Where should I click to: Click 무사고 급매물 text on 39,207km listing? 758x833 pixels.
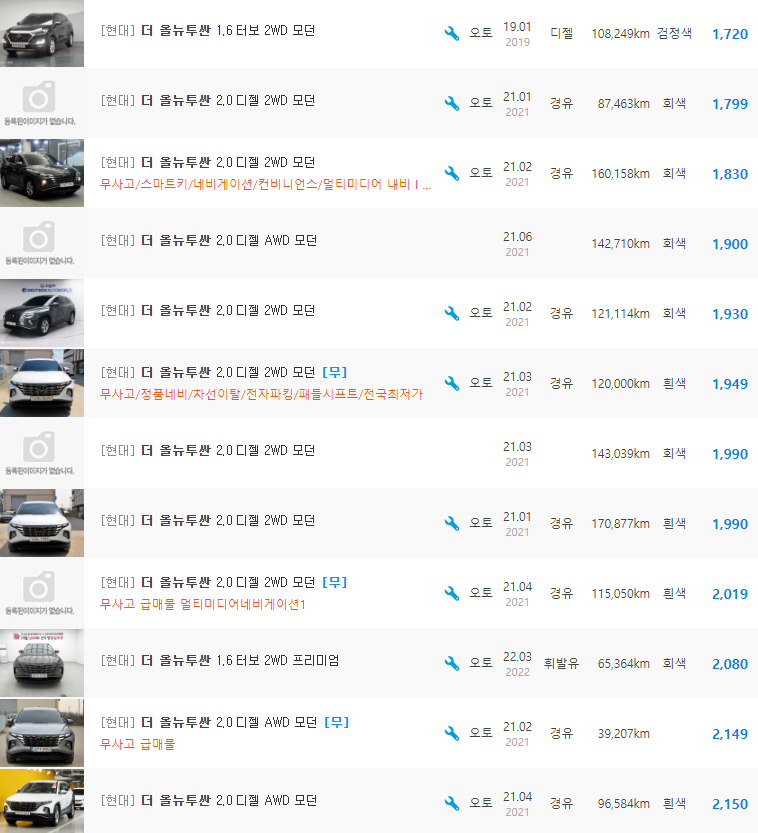(x=138, y=744)
